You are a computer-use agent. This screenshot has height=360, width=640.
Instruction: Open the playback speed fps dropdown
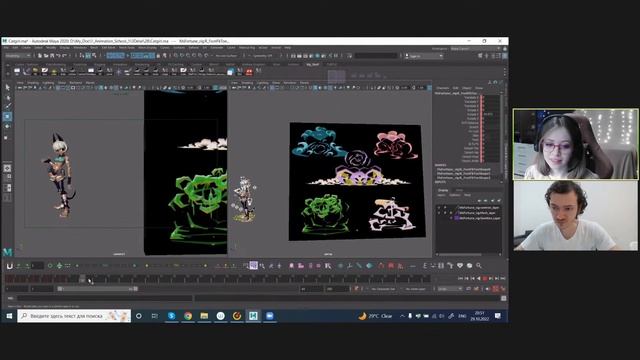450,289
